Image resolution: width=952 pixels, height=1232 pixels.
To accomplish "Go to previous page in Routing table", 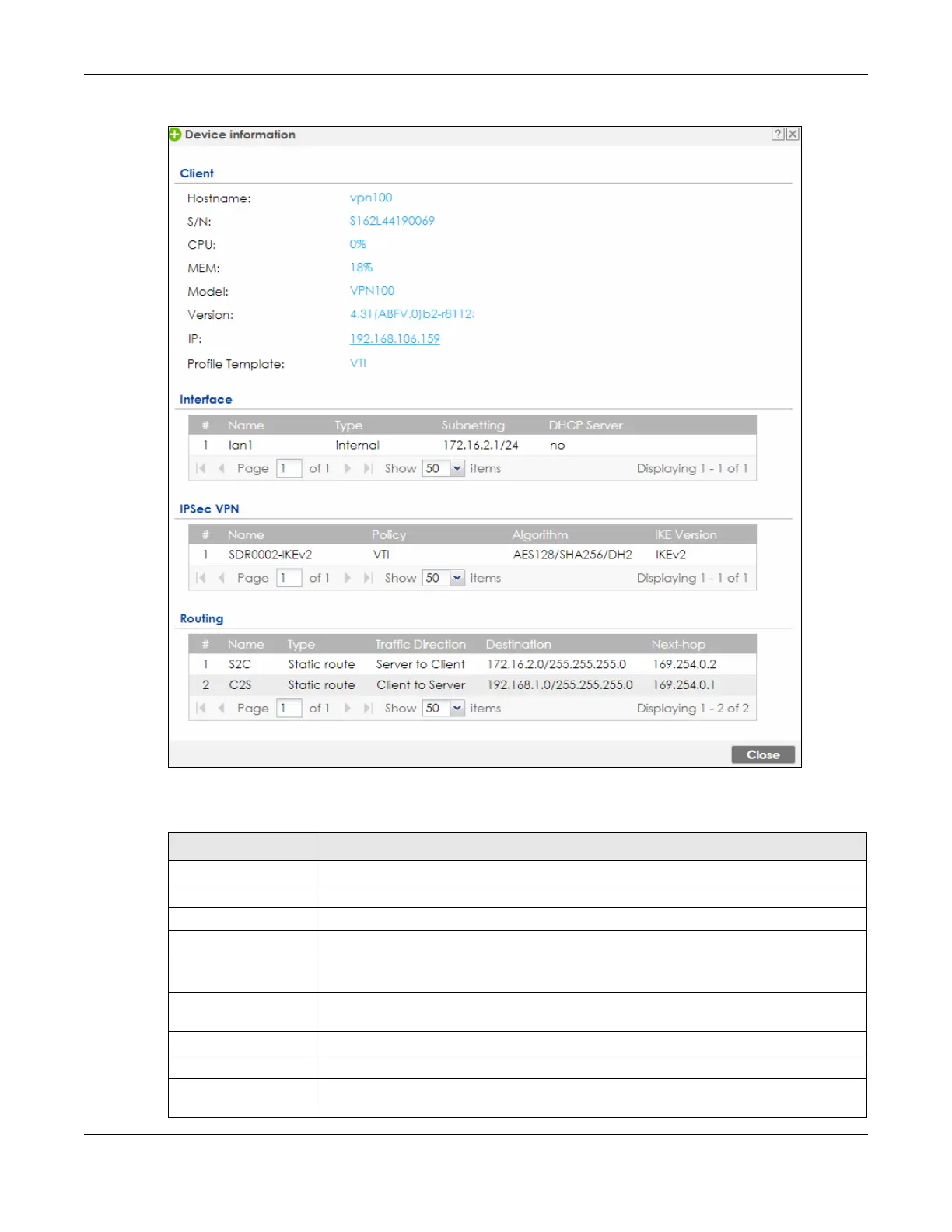I will click(222, 708).
